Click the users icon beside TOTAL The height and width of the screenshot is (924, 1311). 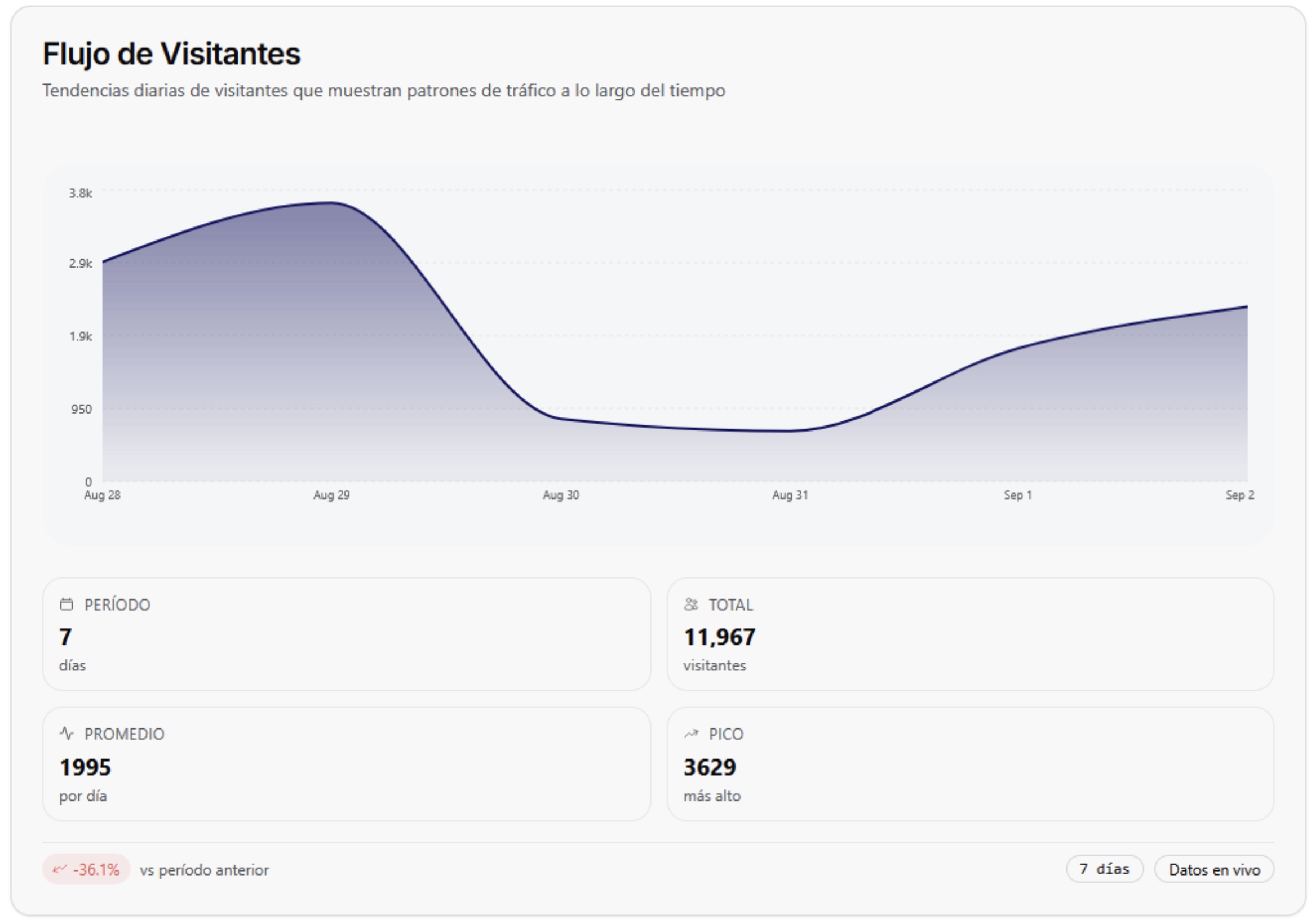coord(691,605)
